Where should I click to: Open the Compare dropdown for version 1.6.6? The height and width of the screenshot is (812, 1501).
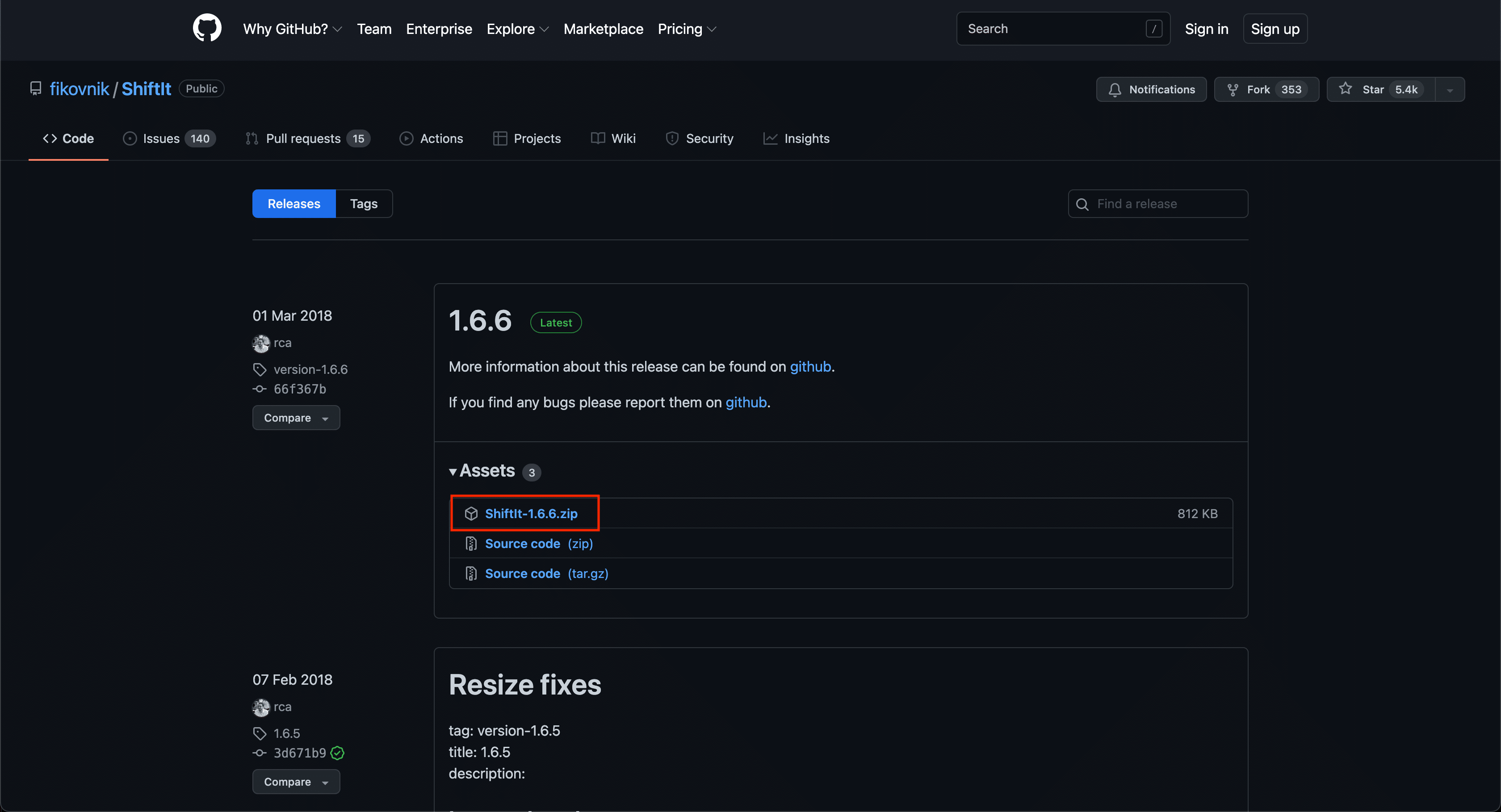296,418
